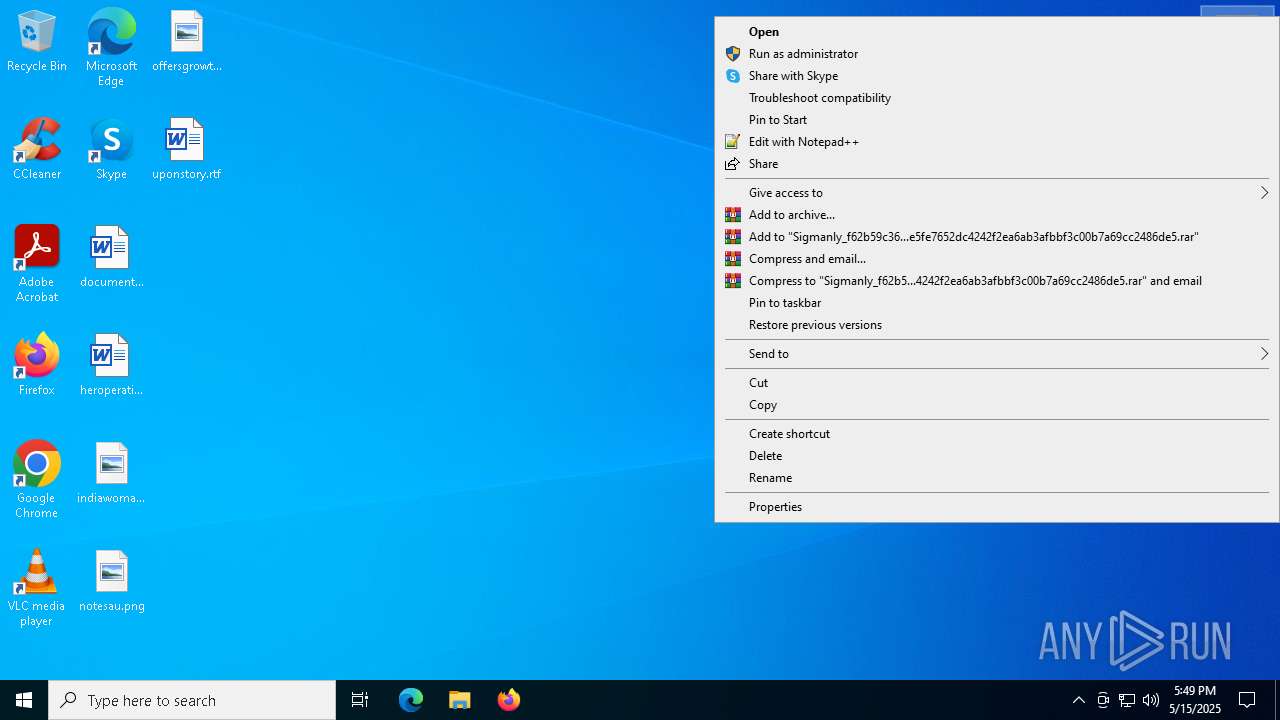Choose Rename in the context menu
The width and height of the screenshot is (1280, 720).
click(x=997, y=478)
